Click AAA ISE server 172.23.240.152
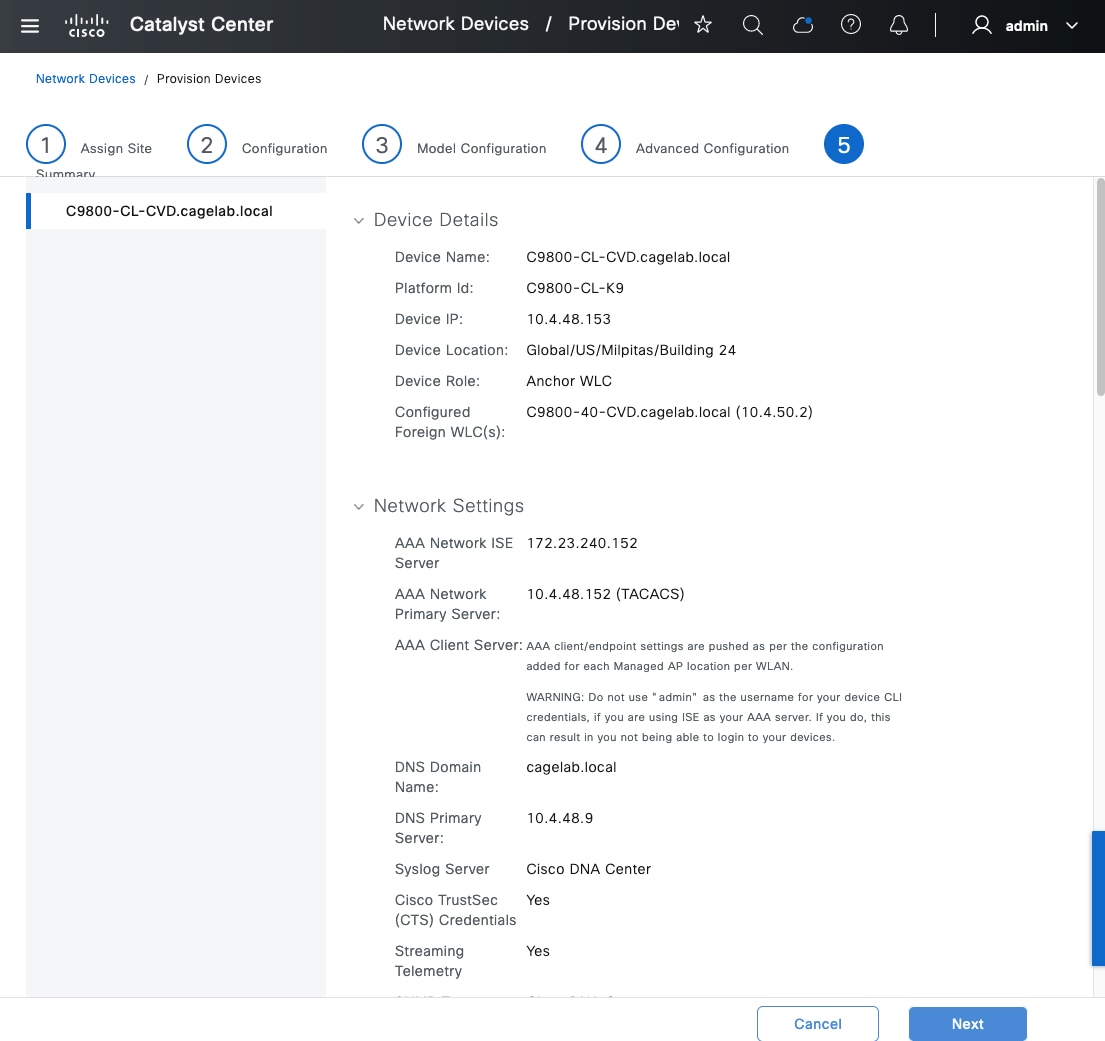This screenshot has width=1105, height=1041. click(582, 543)
